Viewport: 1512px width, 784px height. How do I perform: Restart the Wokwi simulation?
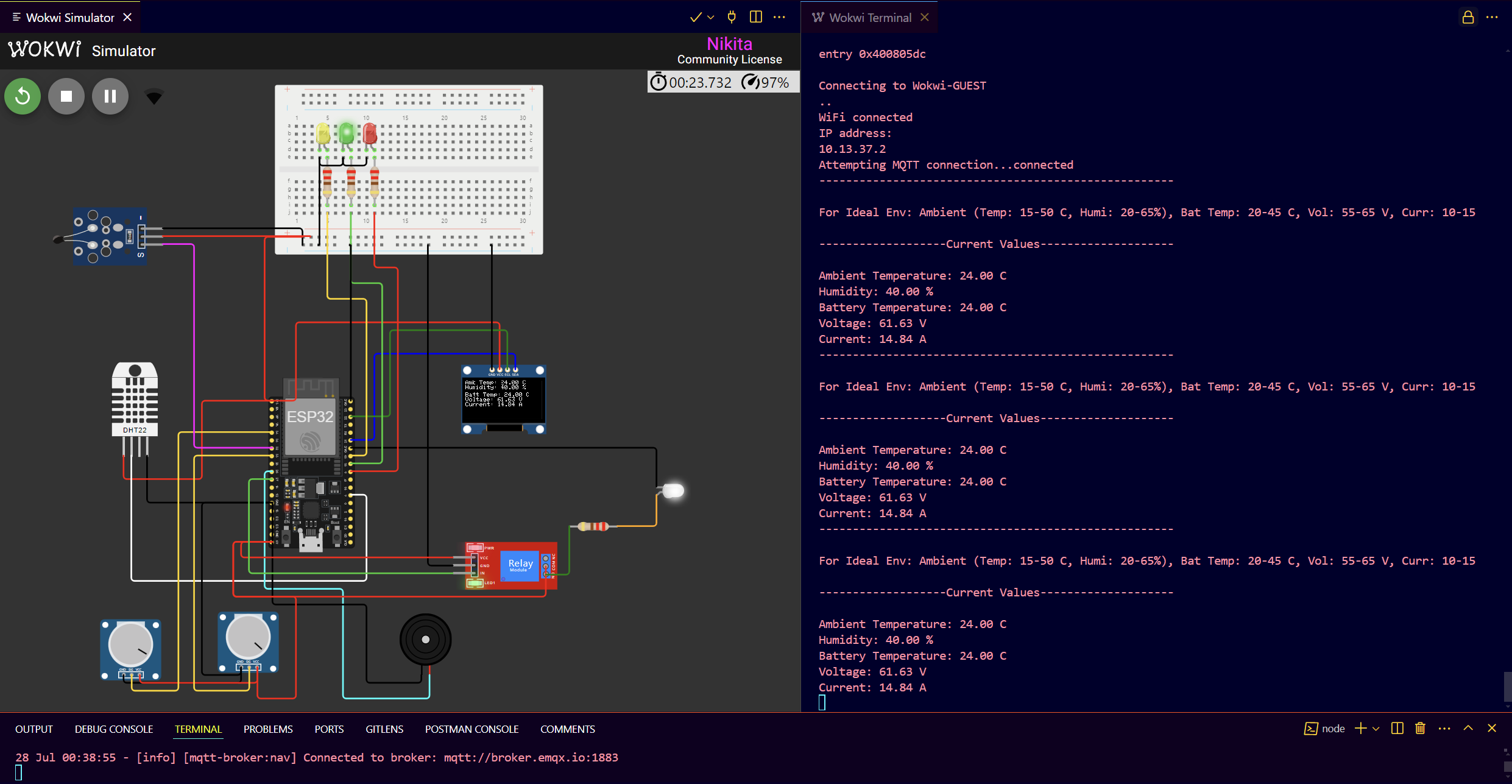click(23, 96)
